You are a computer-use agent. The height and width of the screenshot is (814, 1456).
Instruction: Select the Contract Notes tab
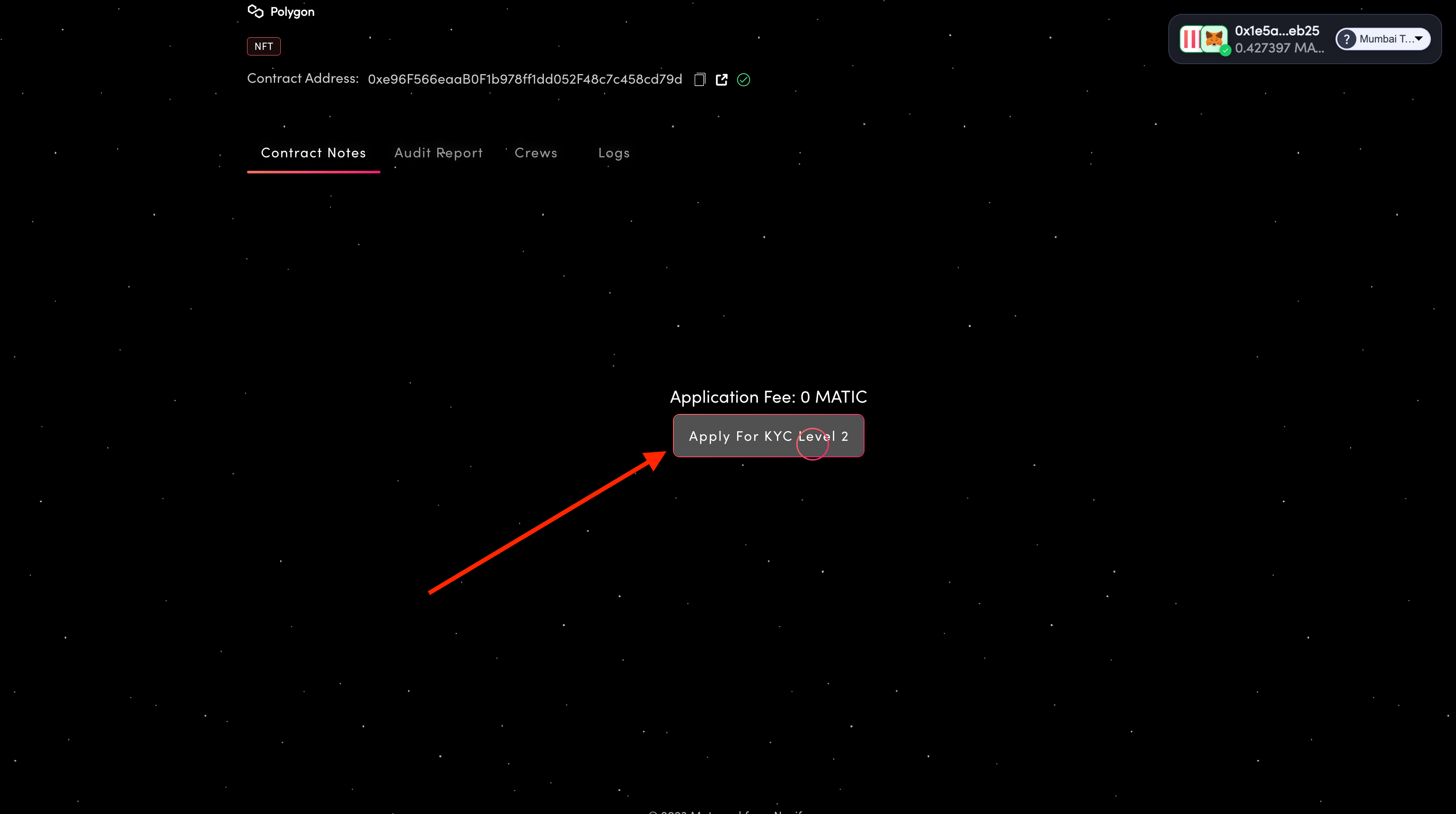(313, 153)
